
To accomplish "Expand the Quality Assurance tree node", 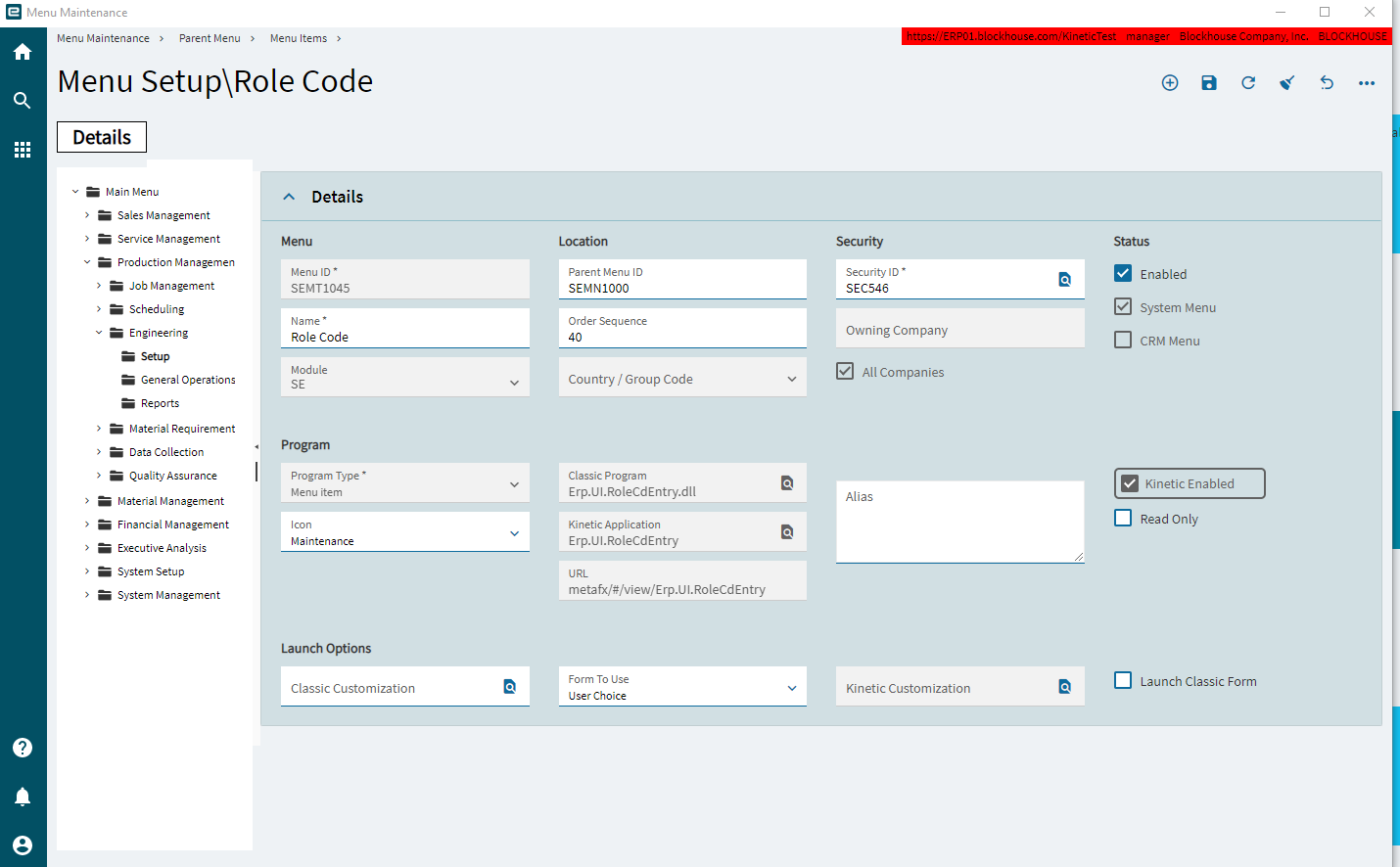I will coord(99,476).
